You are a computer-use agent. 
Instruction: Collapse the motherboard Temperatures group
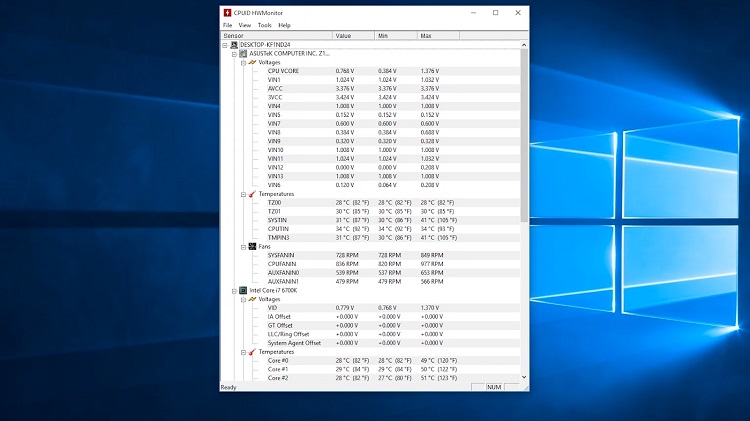point(243,194)
